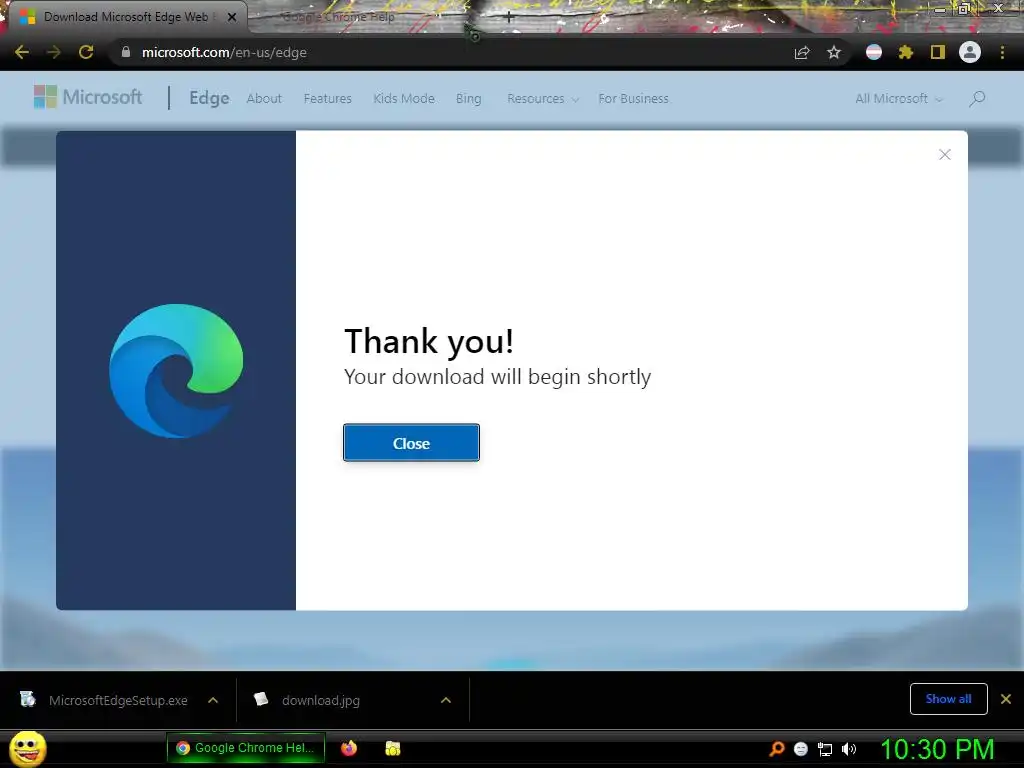Open the smiley Start button

(28, 748)
